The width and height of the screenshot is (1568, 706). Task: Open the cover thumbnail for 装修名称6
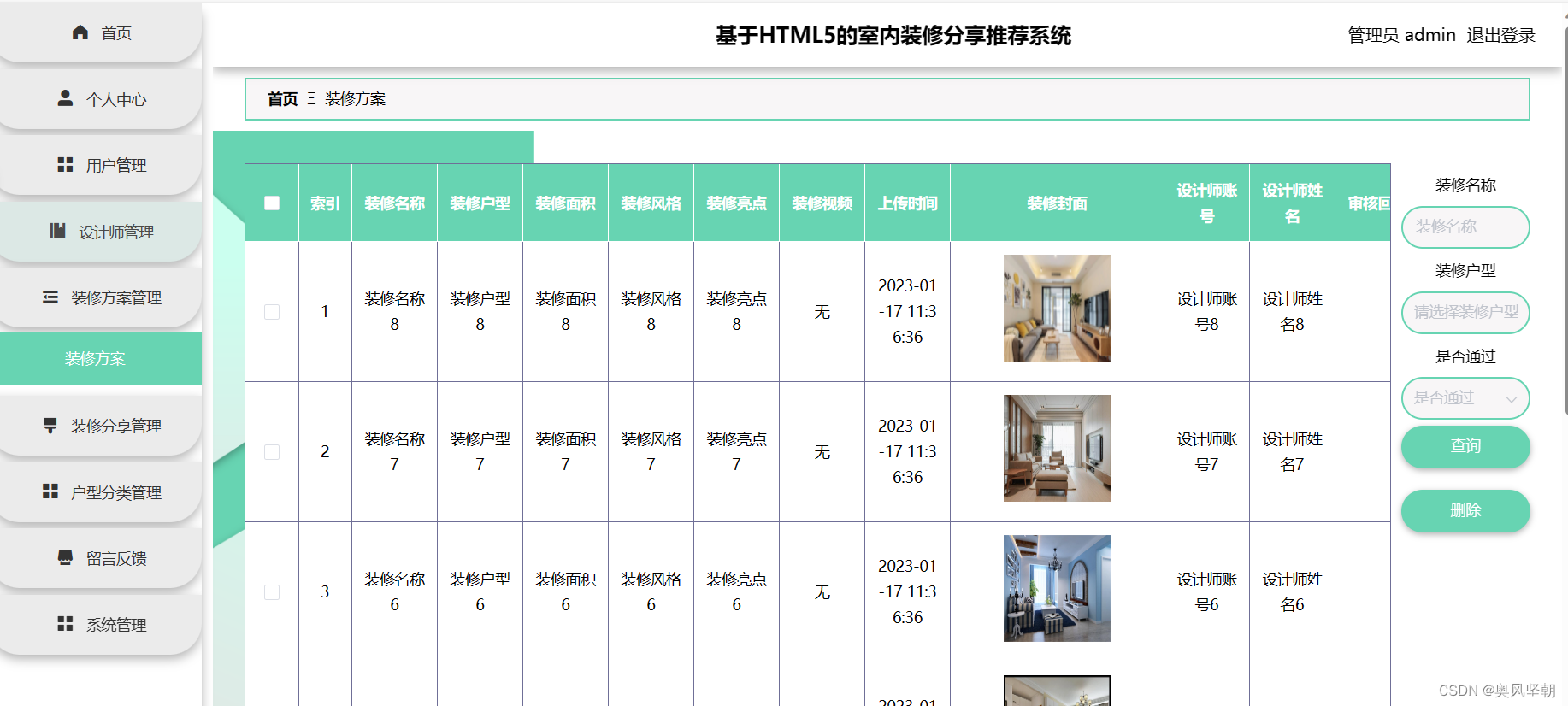click(x=1057, y=588)
